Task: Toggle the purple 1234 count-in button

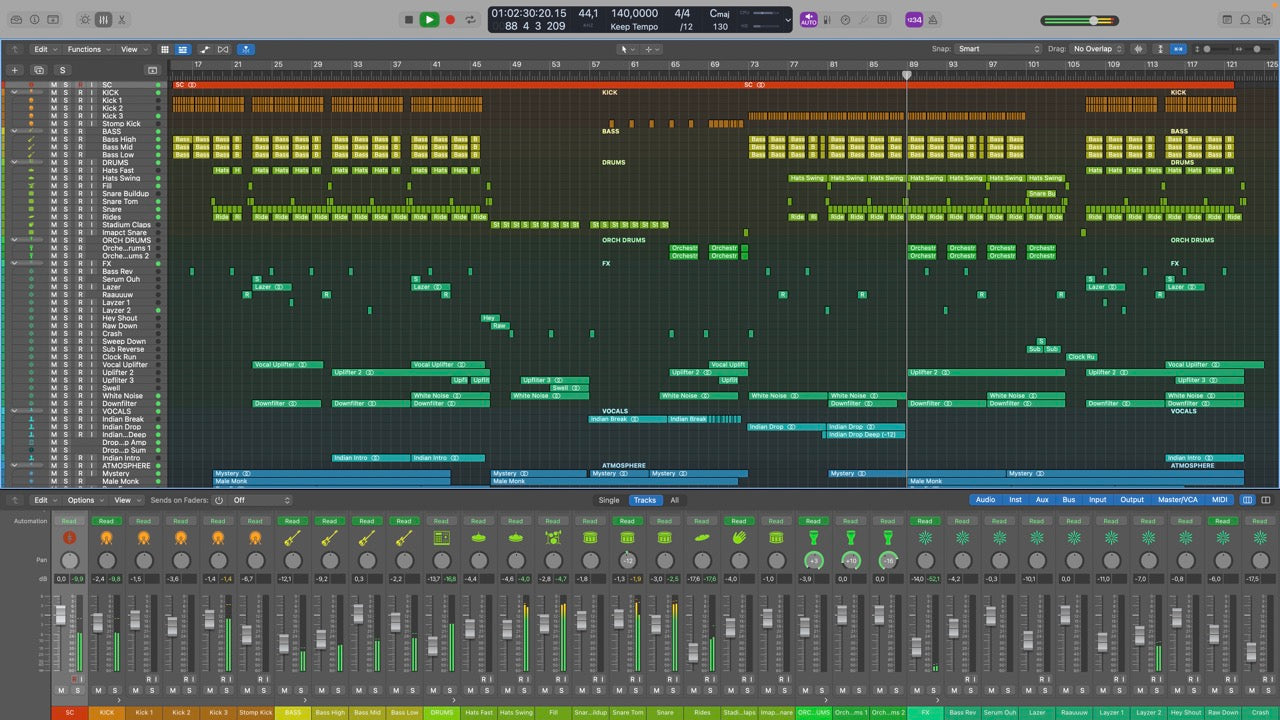Action: pos(913,19)
